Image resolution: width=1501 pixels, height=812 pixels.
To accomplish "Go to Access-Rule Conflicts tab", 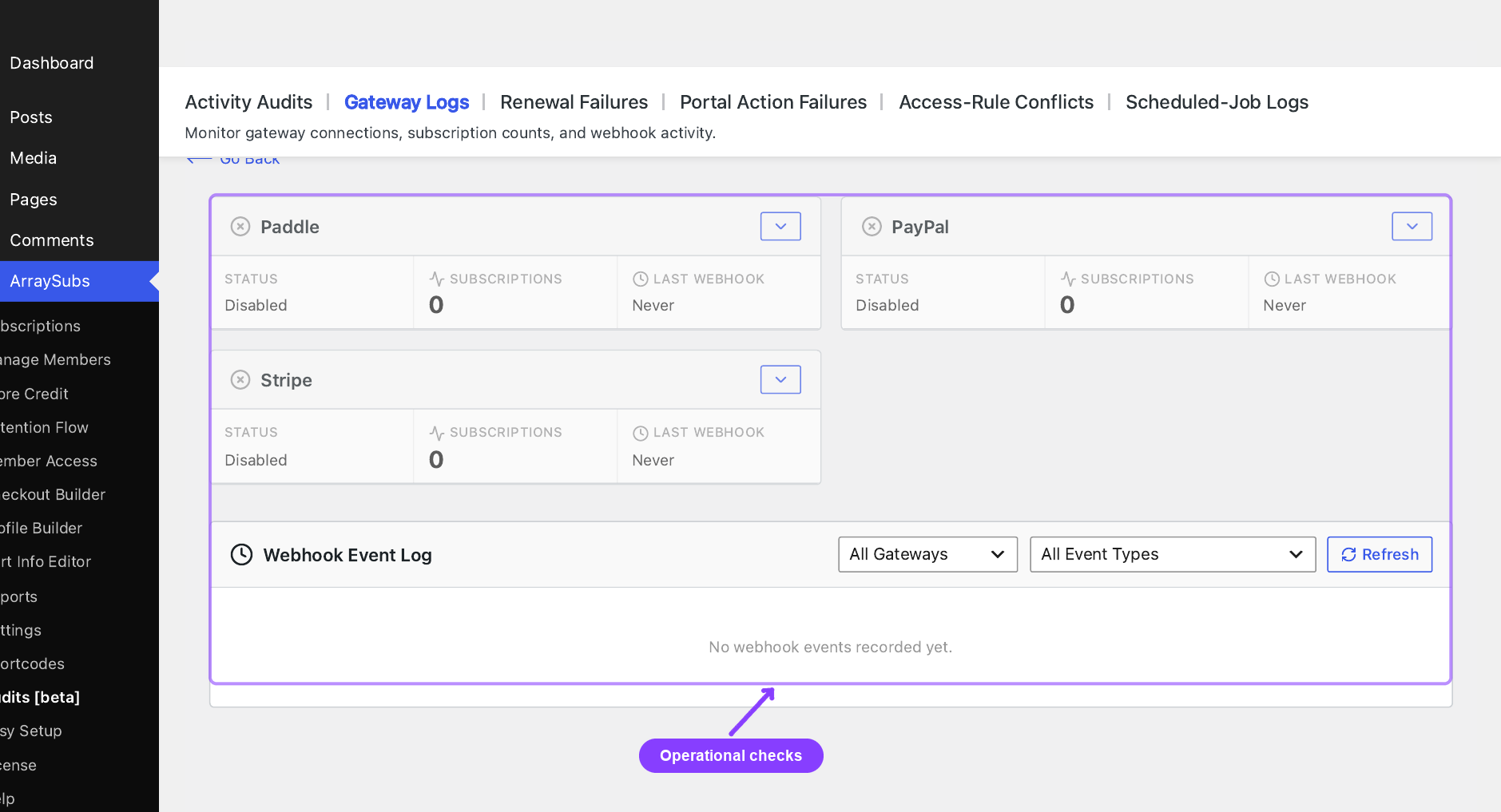I will tap(996, 102).
